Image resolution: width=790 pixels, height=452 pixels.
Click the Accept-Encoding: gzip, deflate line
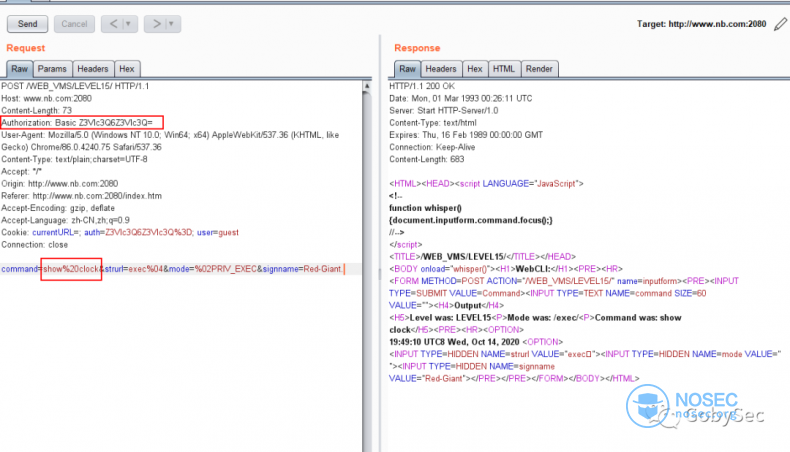coord(58,208)
